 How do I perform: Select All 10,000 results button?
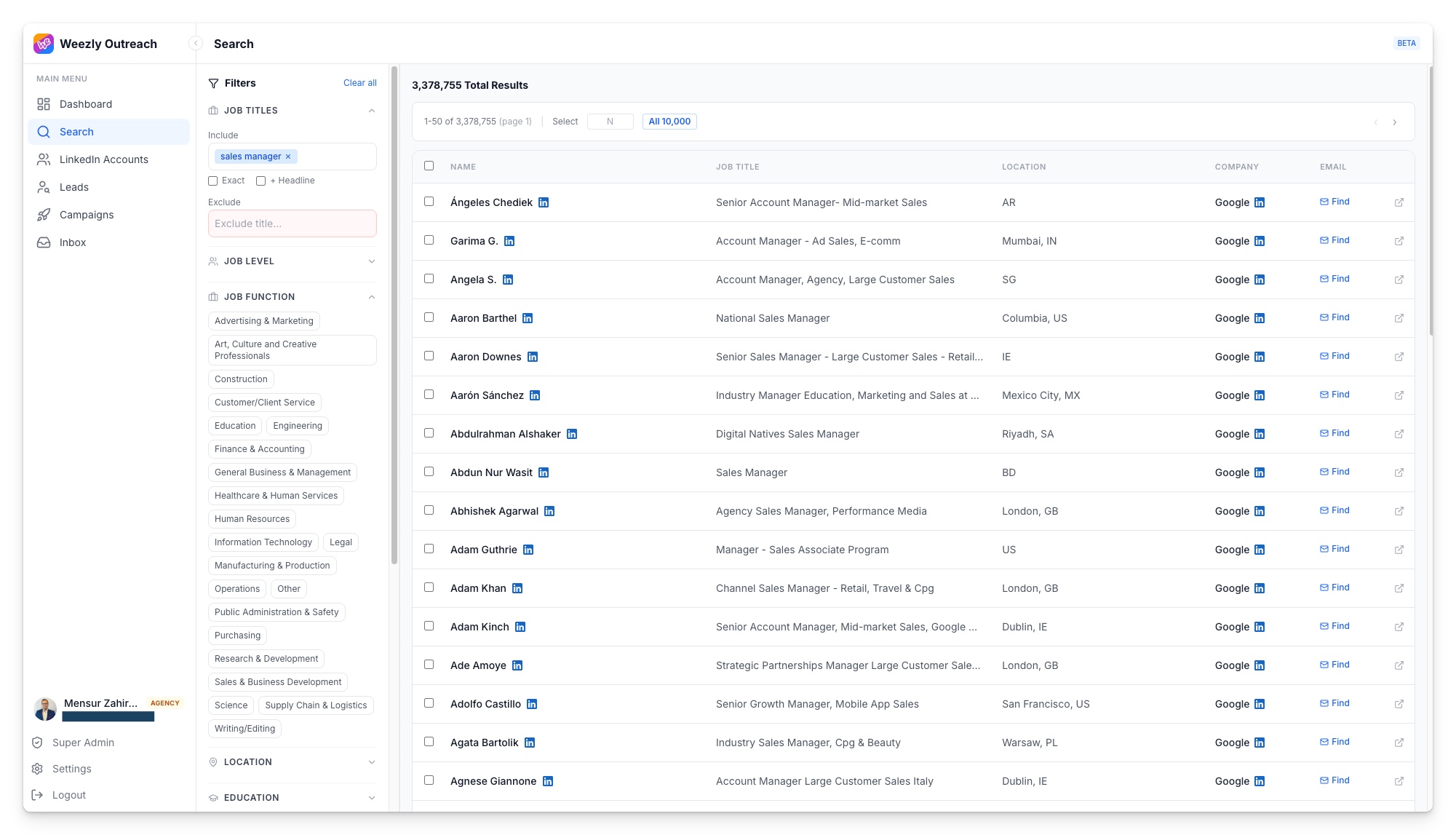[x=669, y=122]
